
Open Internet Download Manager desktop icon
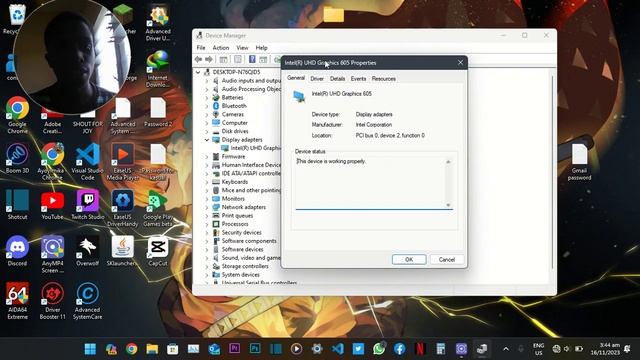[x=158, y=69]
